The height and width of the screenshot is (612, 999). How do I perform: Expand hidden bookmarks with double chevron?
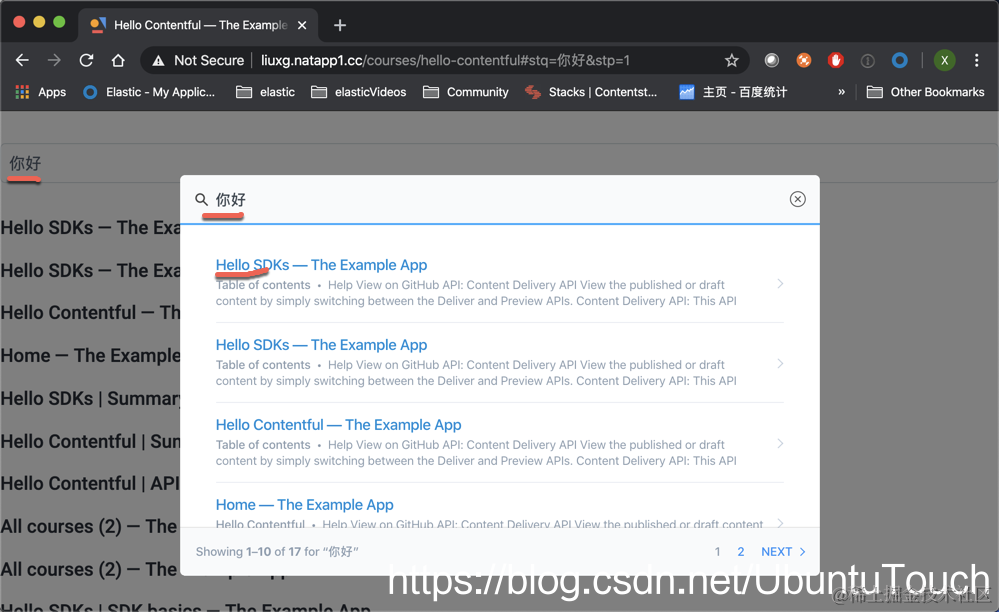tap(841, 92)
